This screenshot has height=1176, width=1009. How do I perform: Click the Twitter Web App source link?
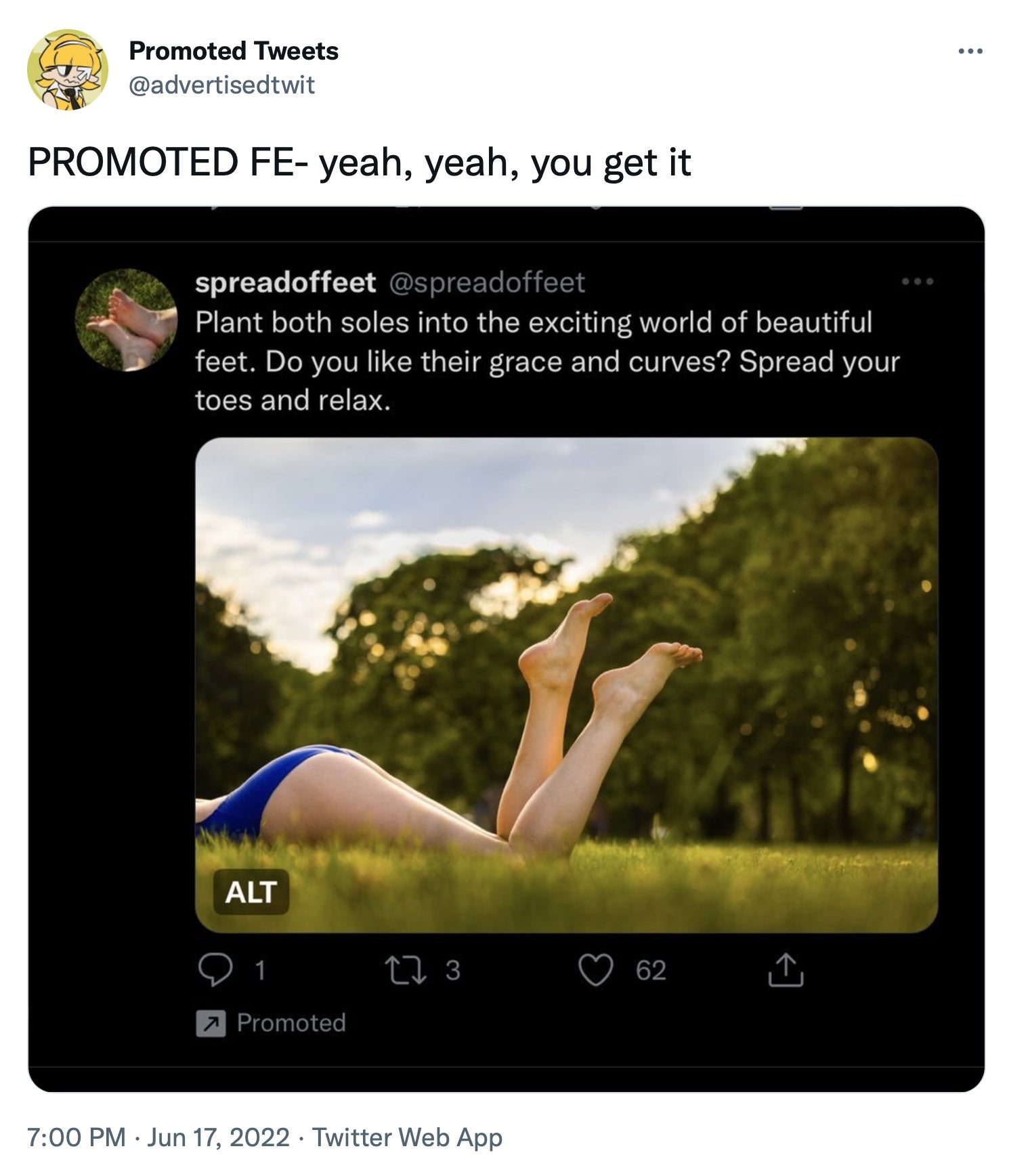(x=407, y=1137)
